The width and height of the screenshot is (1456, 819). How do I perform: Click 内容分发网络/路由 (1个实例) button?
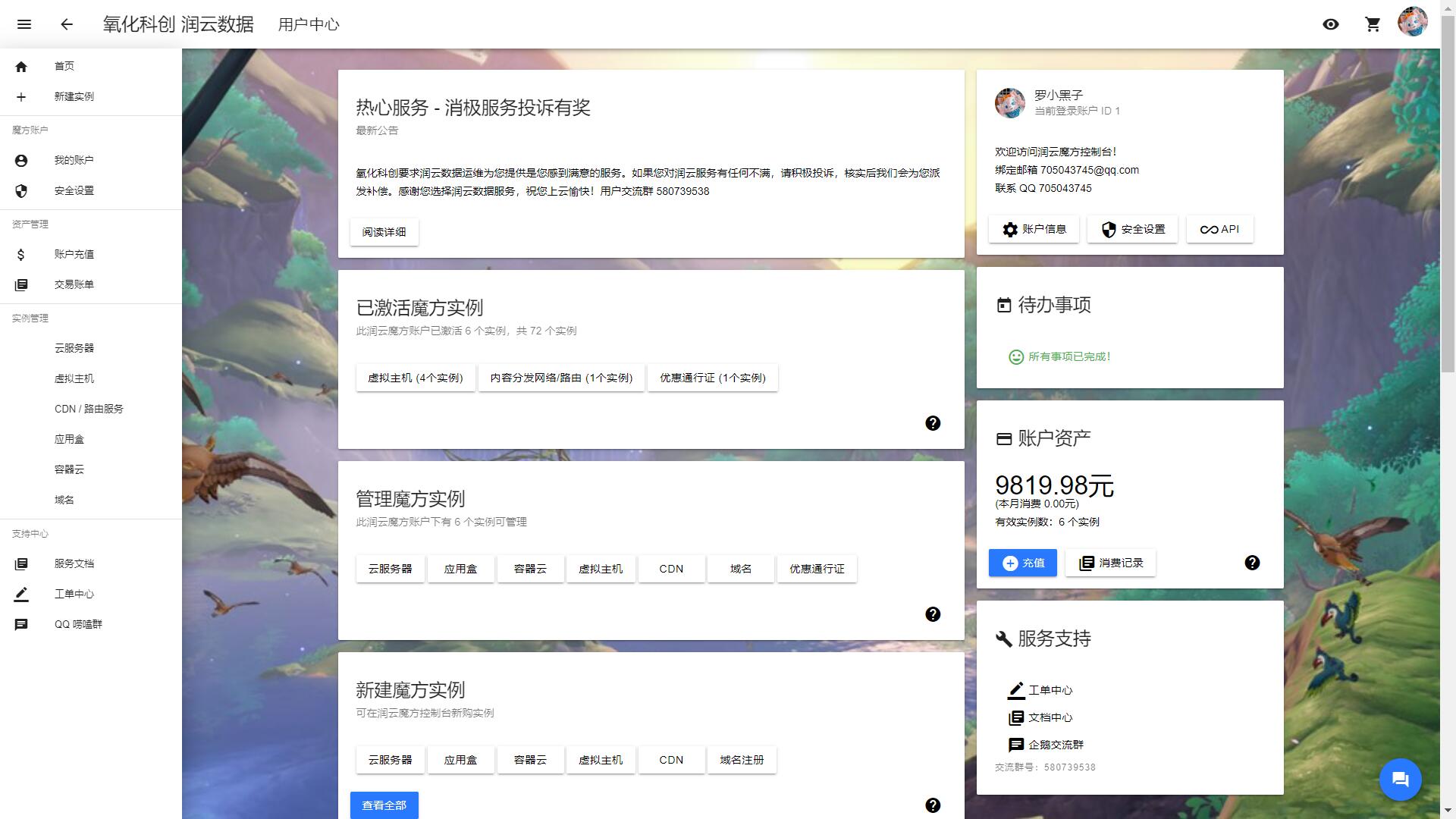(561, 378)
